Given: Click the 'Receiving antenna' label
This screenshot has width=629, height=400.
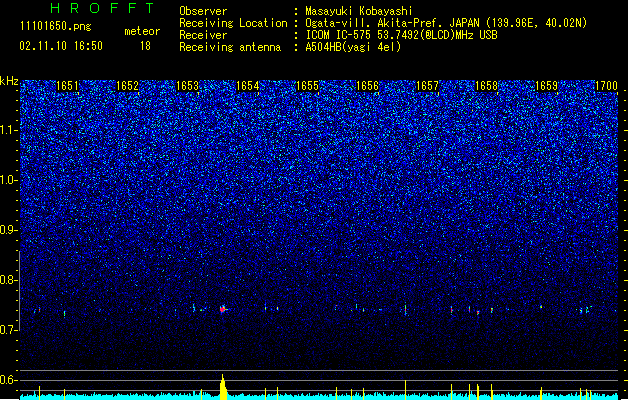Looking at the screenshot, I should tap(230, 47).
